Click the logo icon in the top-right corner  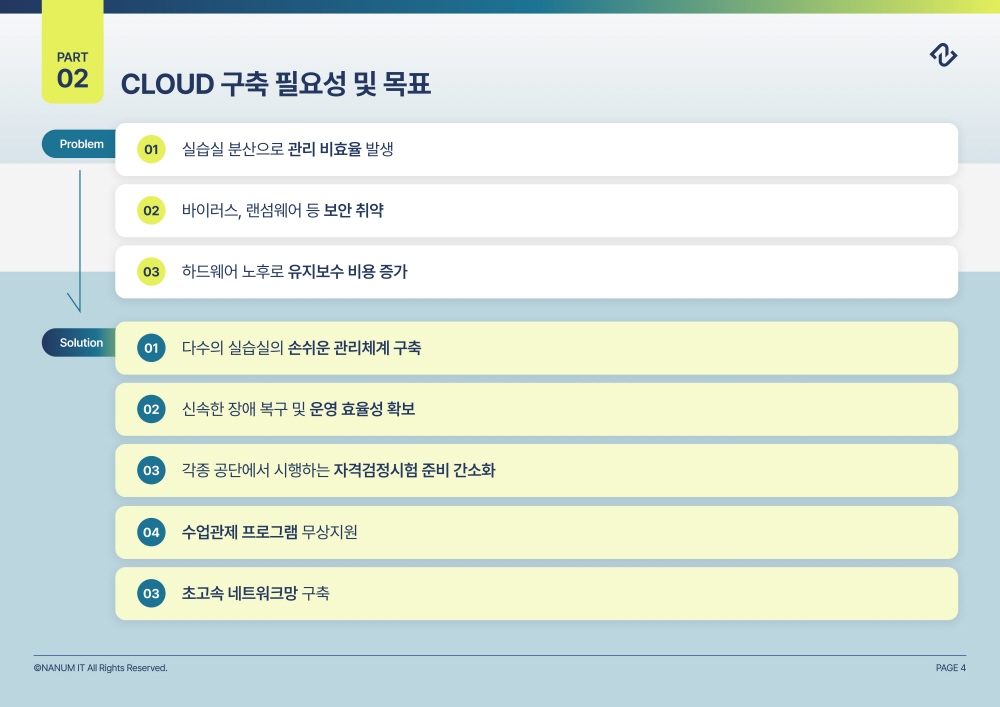tap(943, 56)
